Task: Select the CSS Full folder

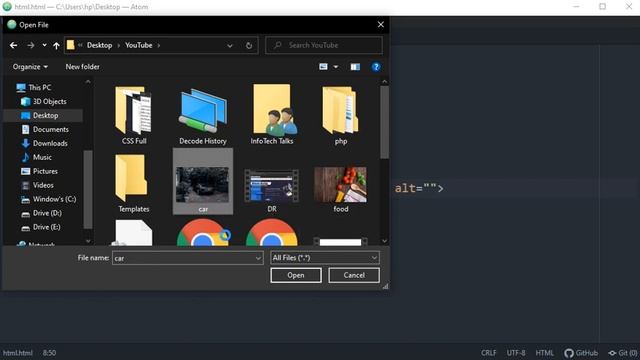Action: tap(134, 115)
